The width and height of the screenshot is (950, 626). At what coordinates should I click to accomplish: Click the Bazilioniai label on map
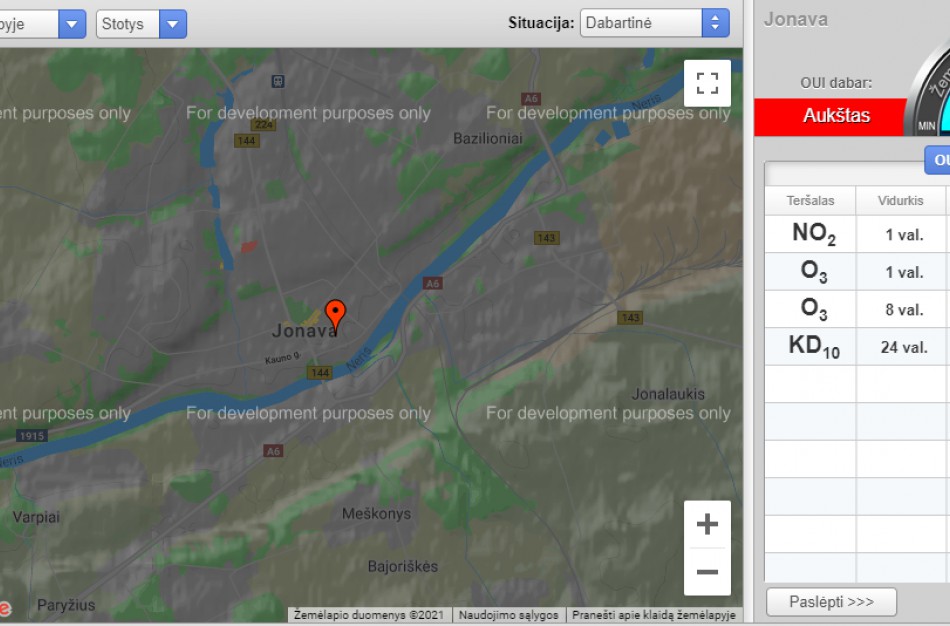(x=487, y=138)
